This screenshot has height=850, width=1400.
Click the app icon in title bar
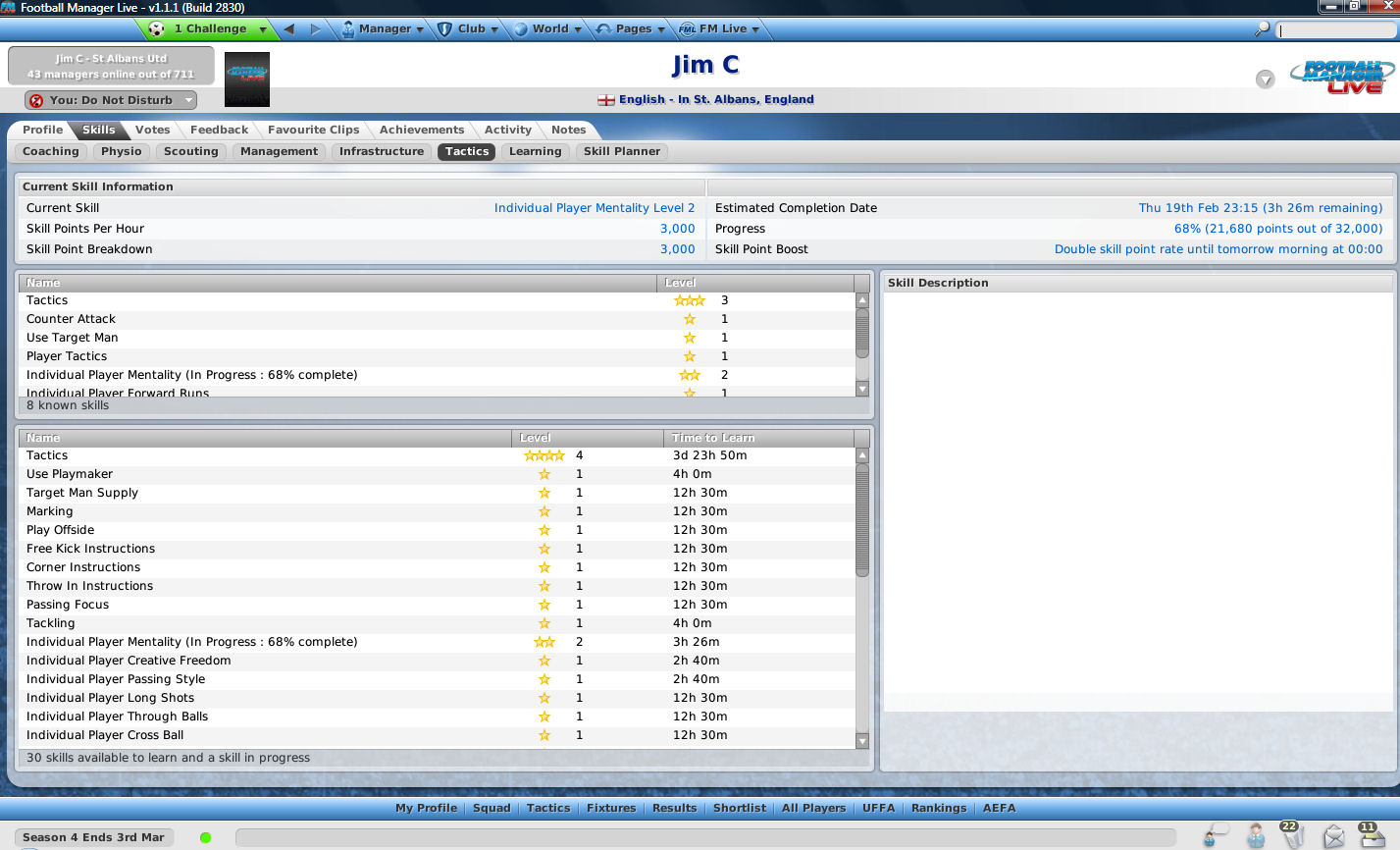[9, 8]
